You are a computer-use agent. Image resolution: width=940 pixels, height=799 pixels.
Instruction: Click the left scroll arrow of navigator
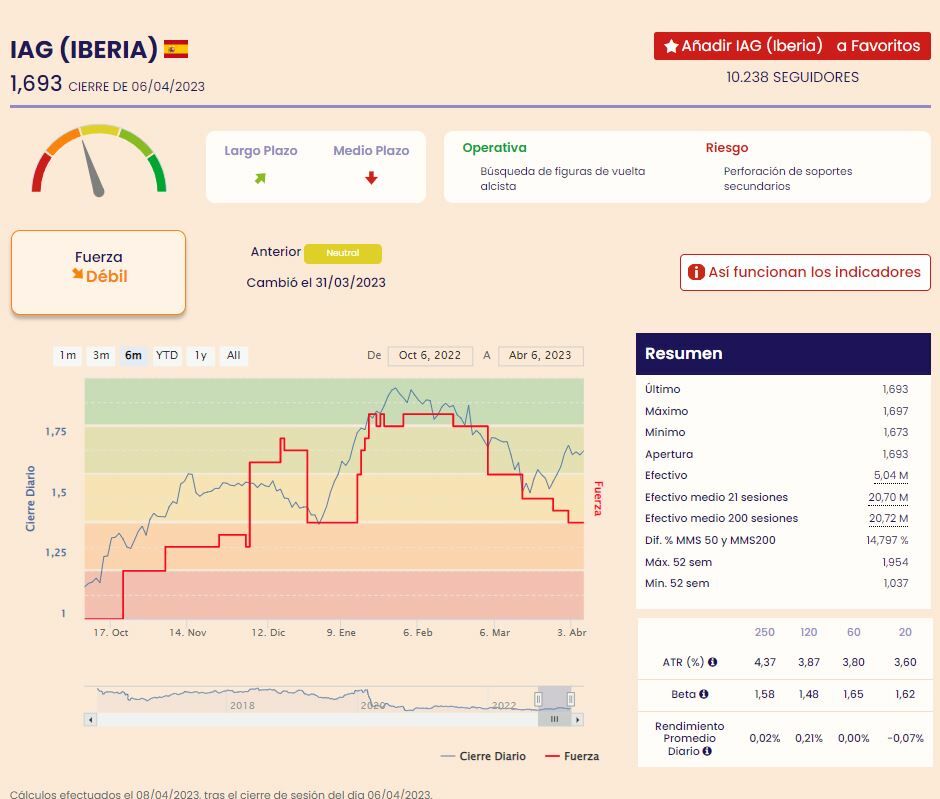[91, 719]
